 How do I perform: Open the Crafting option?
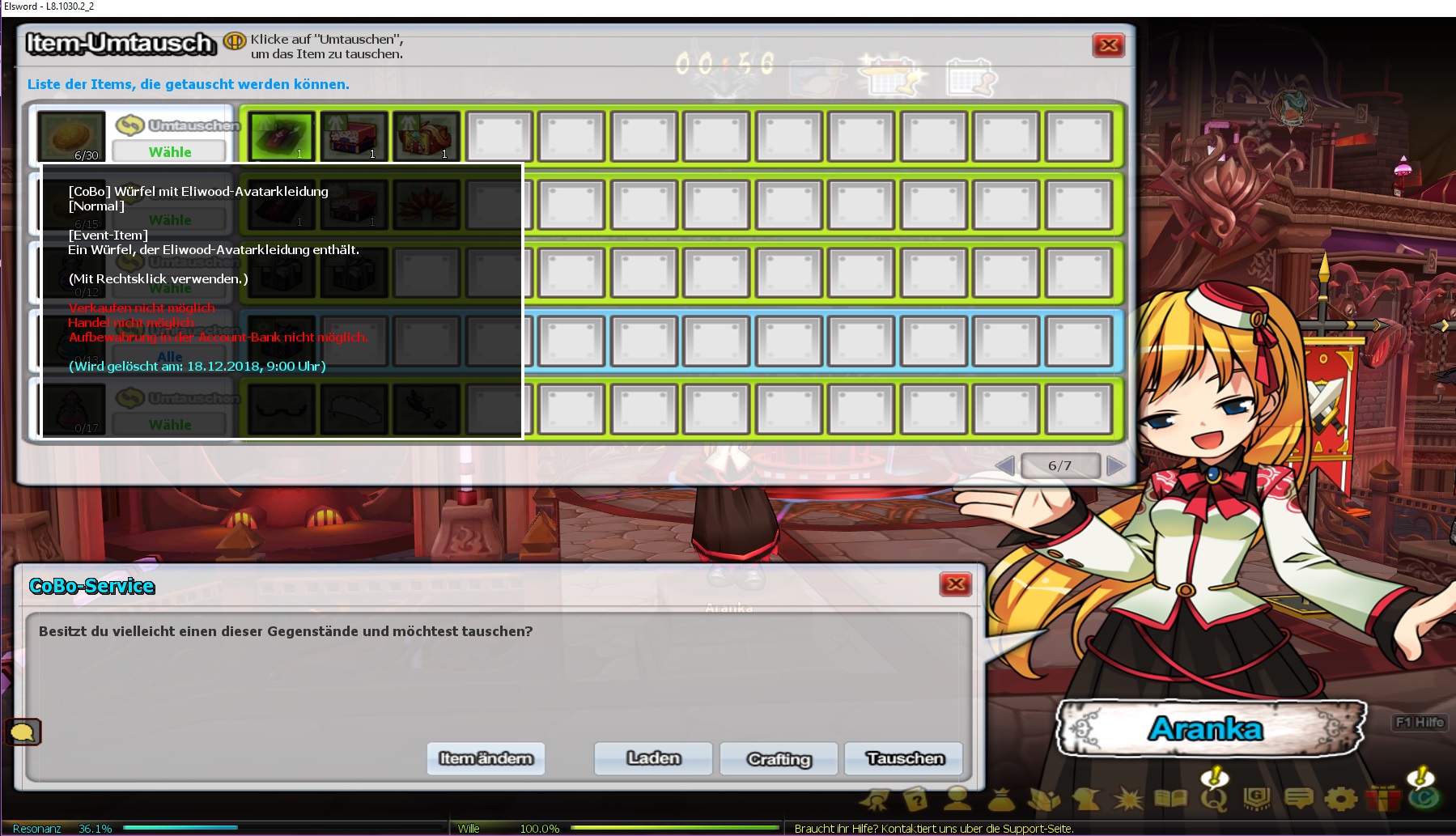coord(779,758)
